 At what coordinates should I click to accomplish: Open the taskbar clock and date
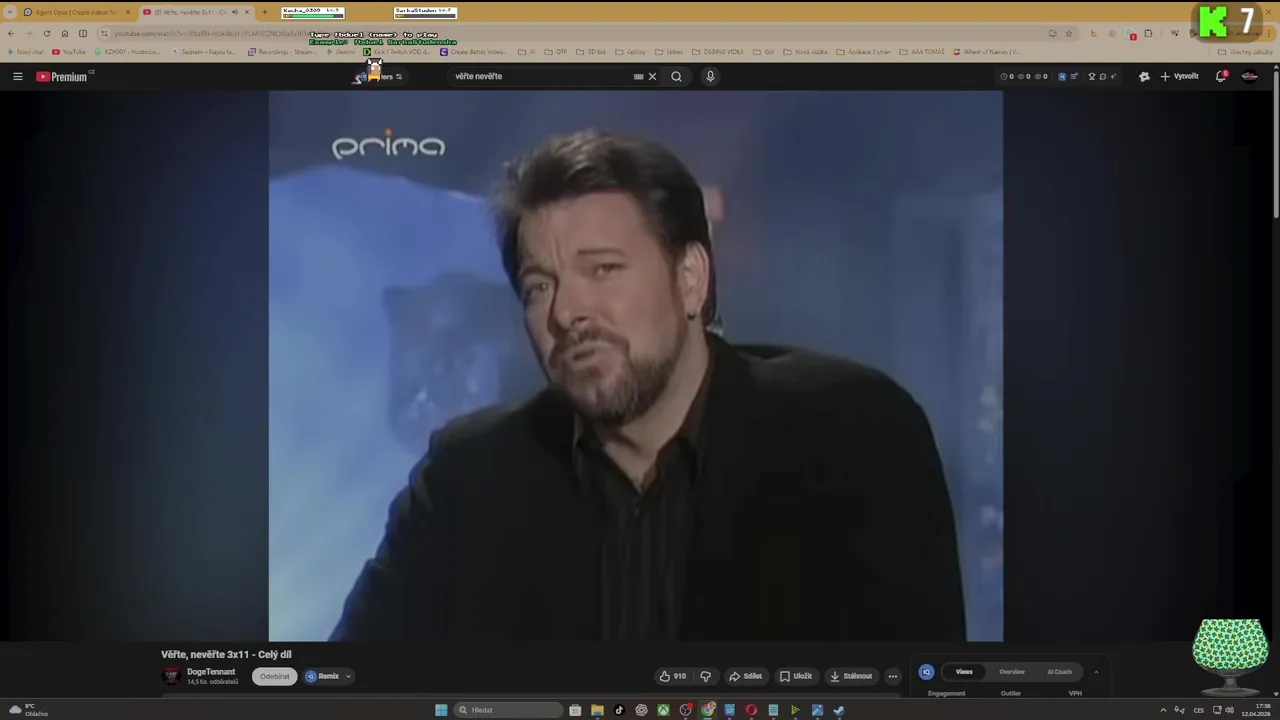[1256, 710]
